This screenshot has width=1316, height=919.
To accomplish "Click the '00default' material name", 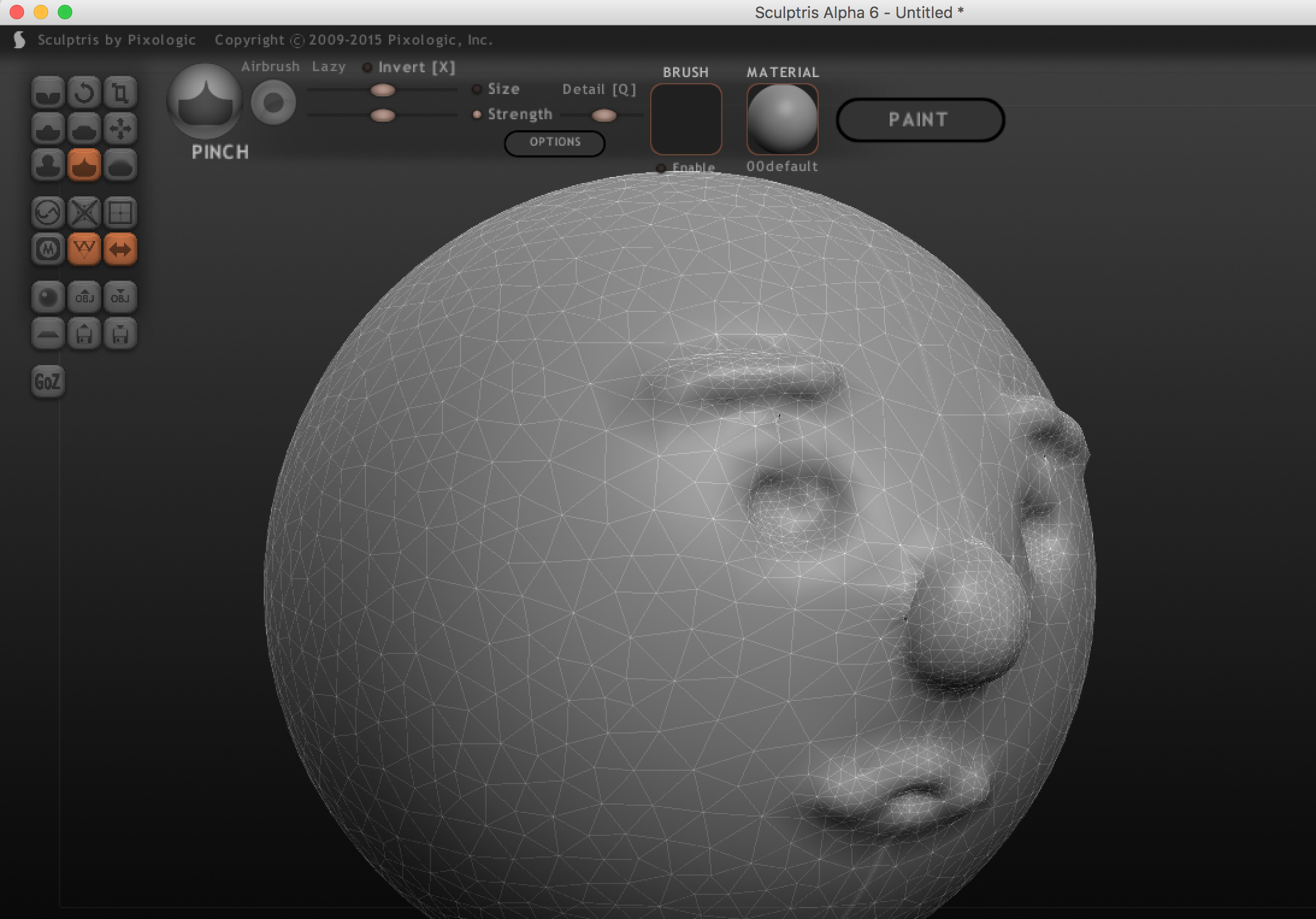I will [x=782, y=166].
